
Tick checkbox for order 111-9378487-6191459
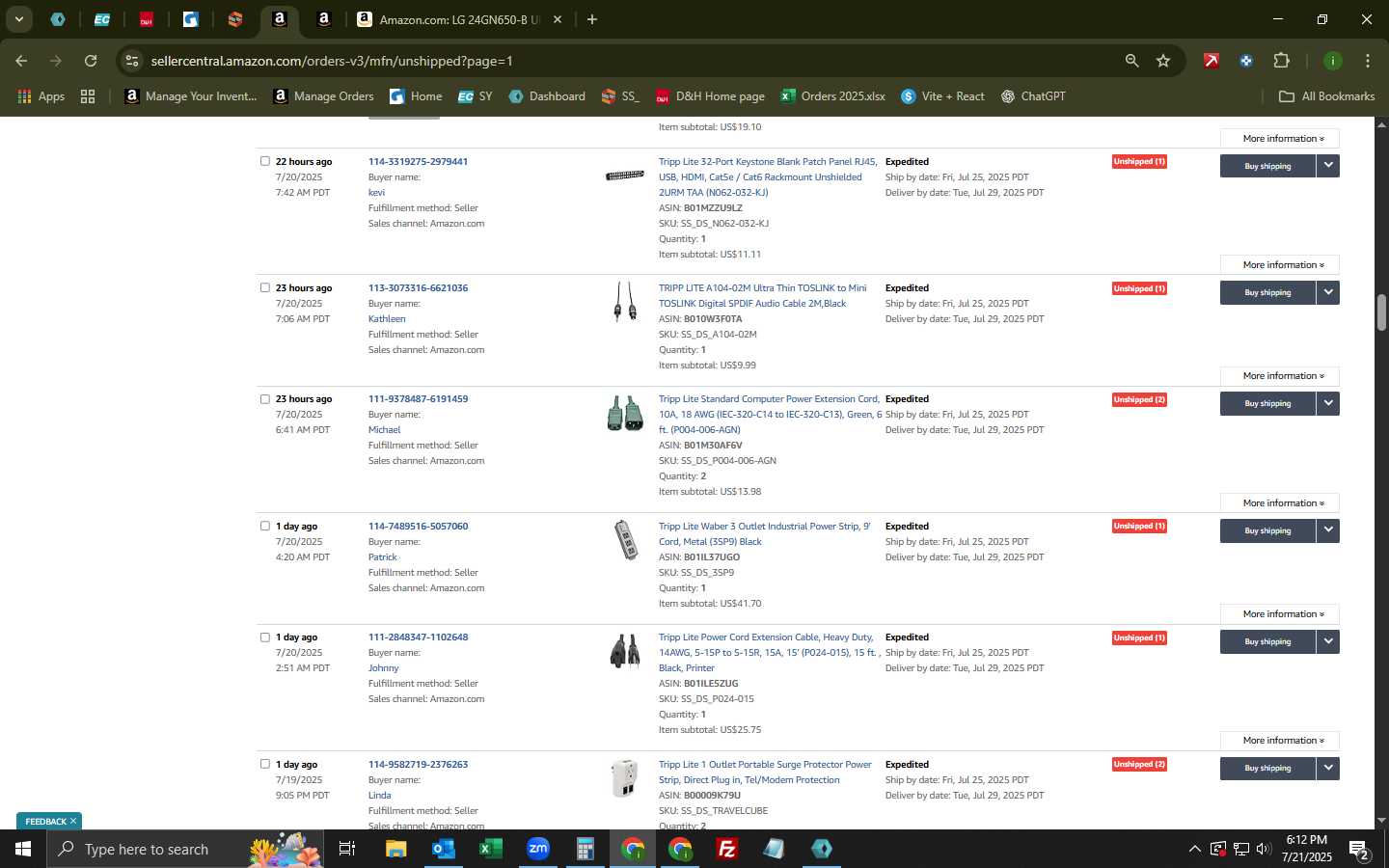pyautogui.click(x=265, y=398)
